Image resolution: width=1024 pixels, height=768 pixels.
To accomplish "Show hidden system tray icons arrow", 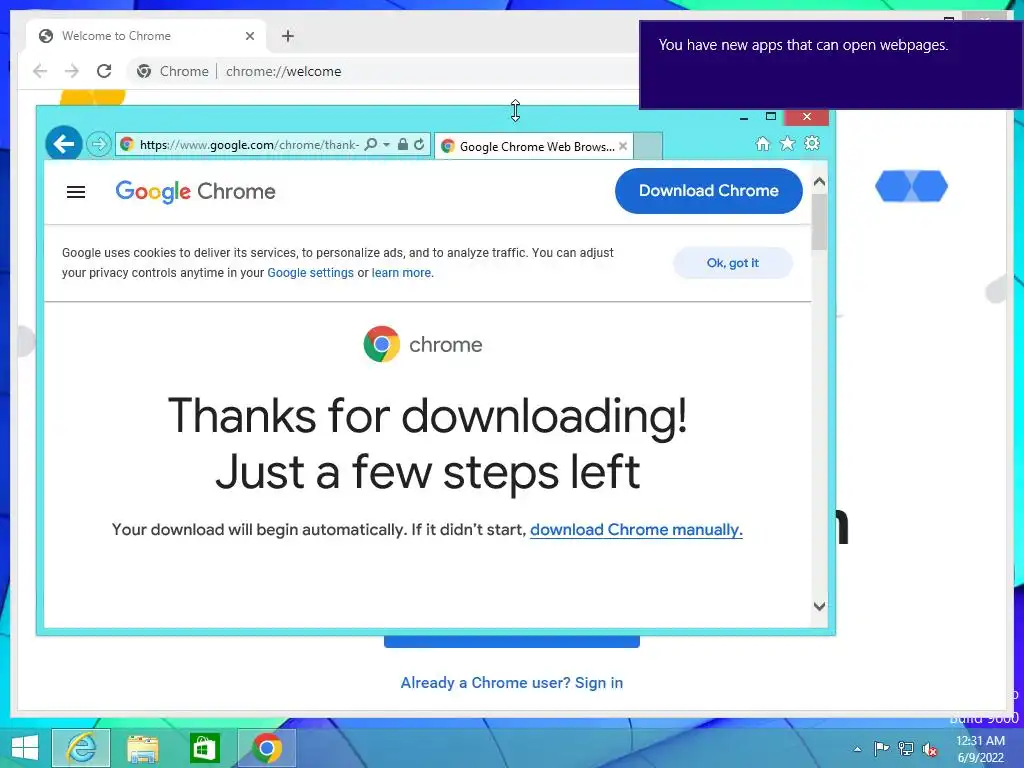I will [857, 749].
